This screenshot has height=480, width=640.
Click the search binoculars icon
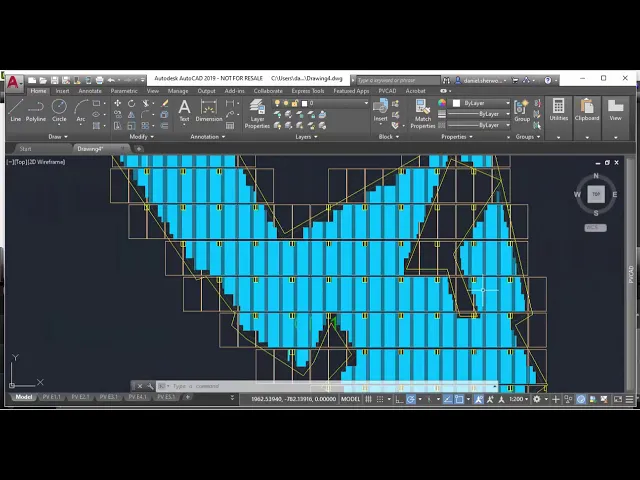pyautogui.click(x=447, y=80)
